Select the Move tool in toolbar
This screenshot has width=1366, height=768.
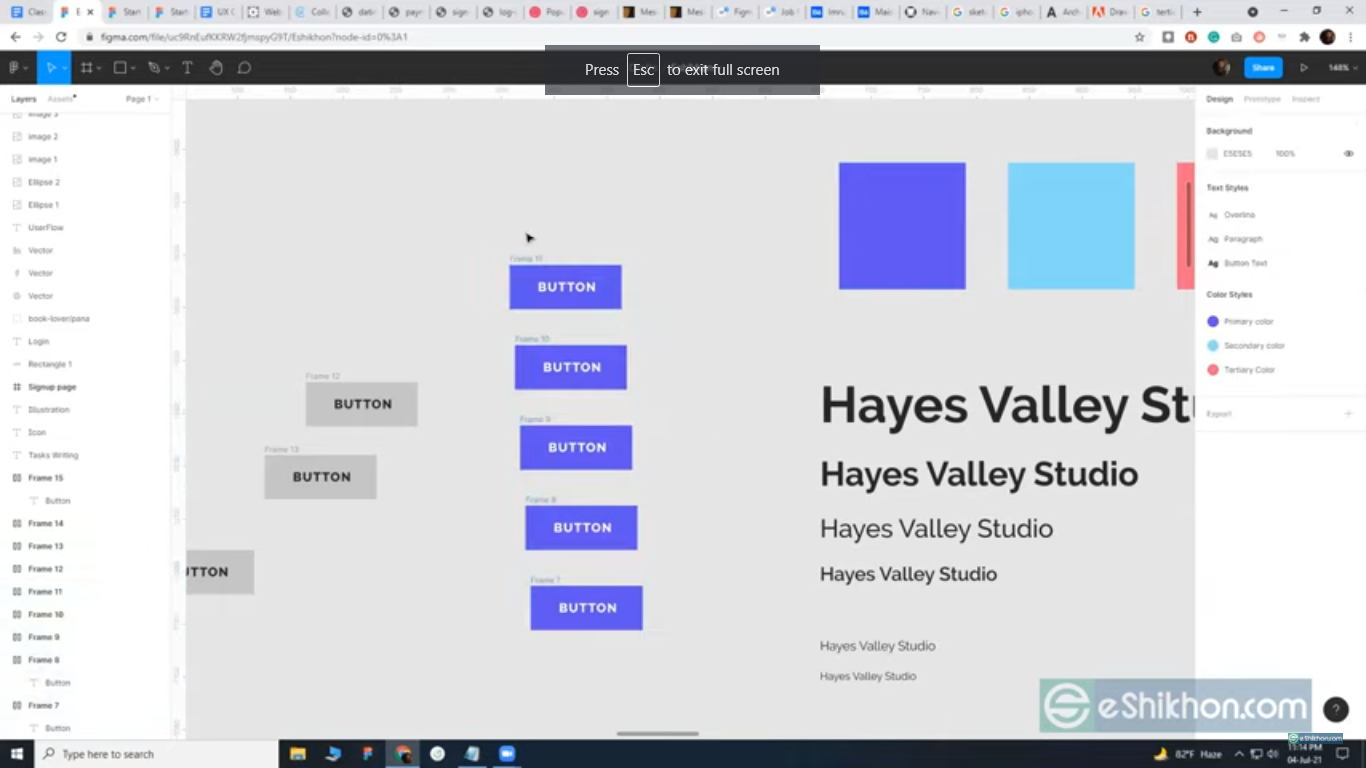[50, 68]
